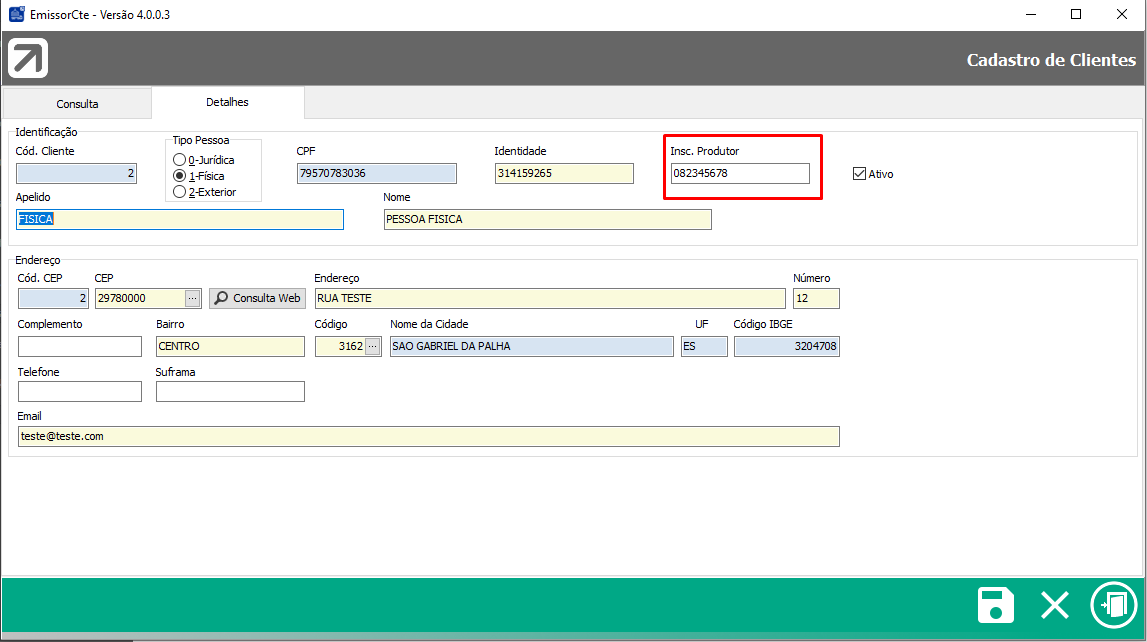Open the city Código lookup ellipsis button
The width and height of the screenshot is (1147, 642).
coord(373,347)
